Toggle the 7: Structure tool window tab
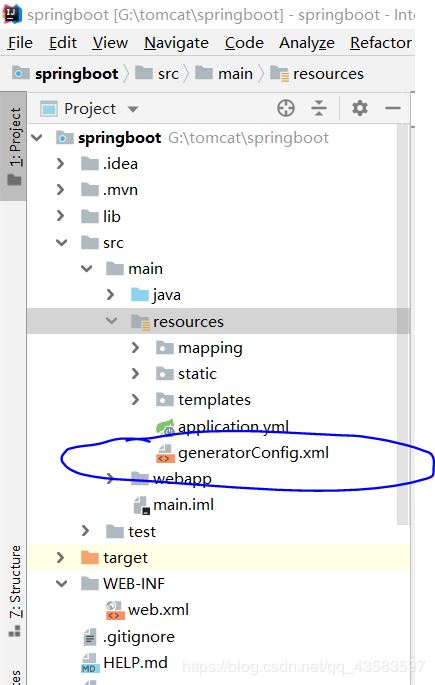Image resolution: width=435 pixels, height=685 pixels. pyautogui.click(x=14, y=591)
